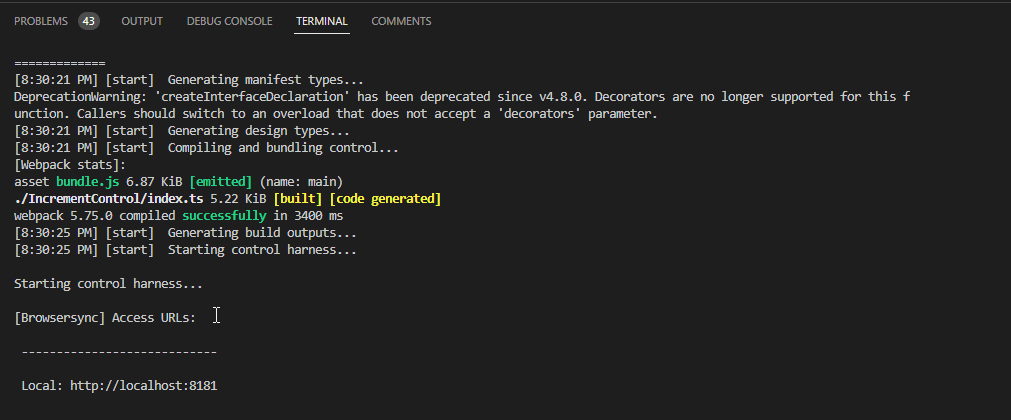This screenshot has width=1011, height=420.
Task: Click the [Webpack stats]: line
Action: tap(69, 165)
